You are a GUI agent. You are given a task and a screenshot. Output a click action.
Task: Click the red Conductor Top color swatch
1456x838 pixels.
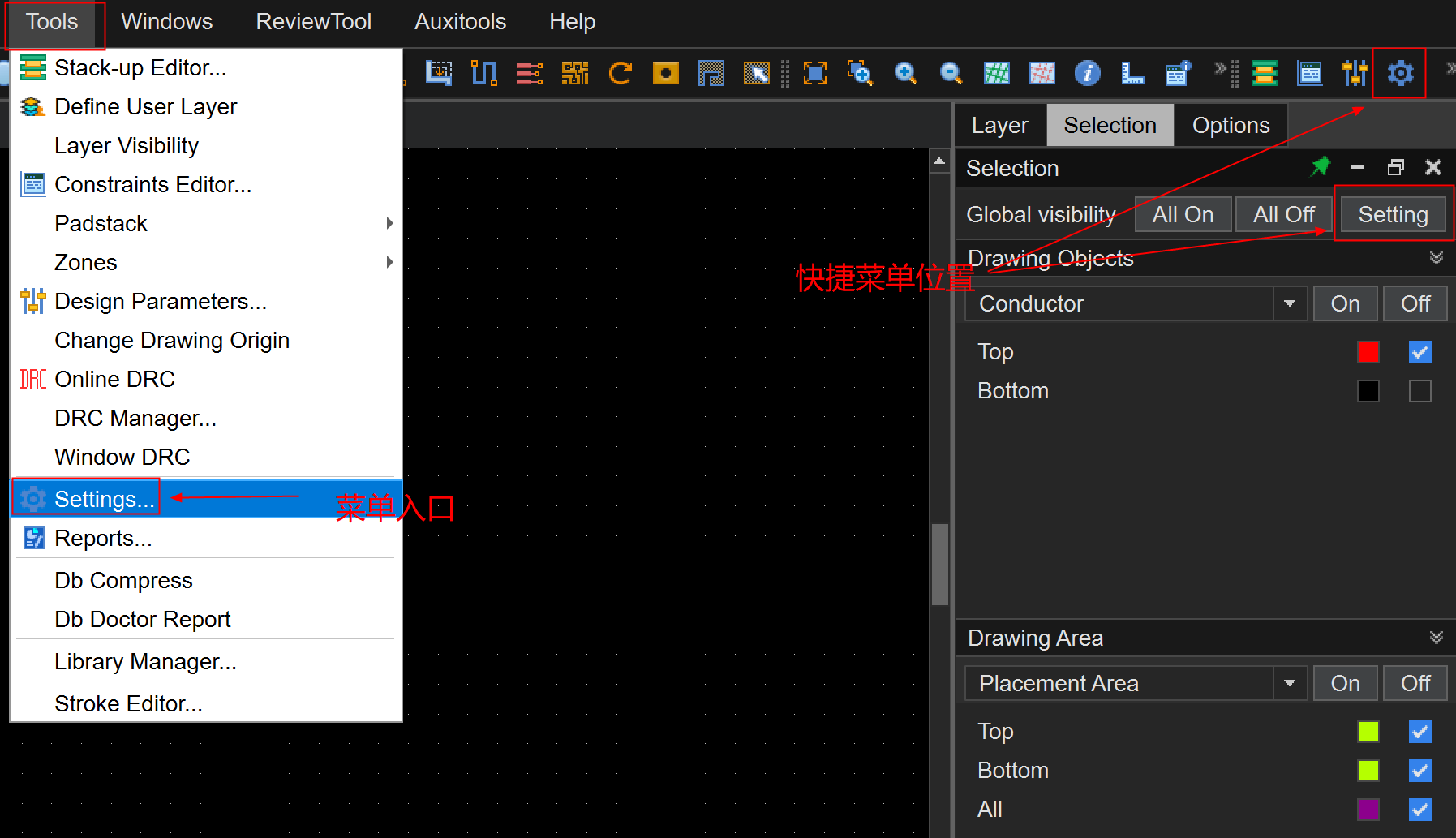click(1368, 352)
